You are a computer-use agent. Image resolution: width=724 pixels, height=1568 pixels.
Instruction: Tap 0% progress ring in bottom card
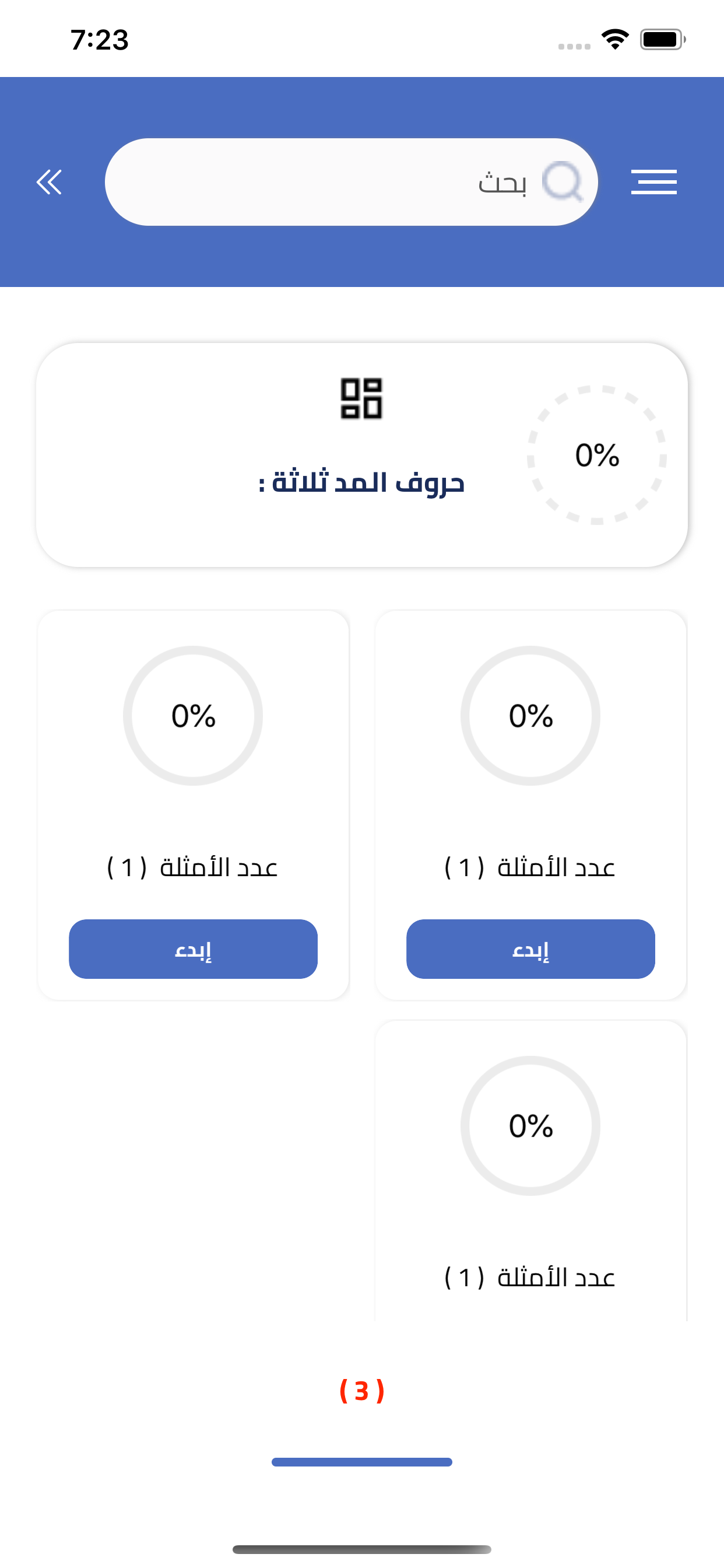click(x=530, y=1125)
